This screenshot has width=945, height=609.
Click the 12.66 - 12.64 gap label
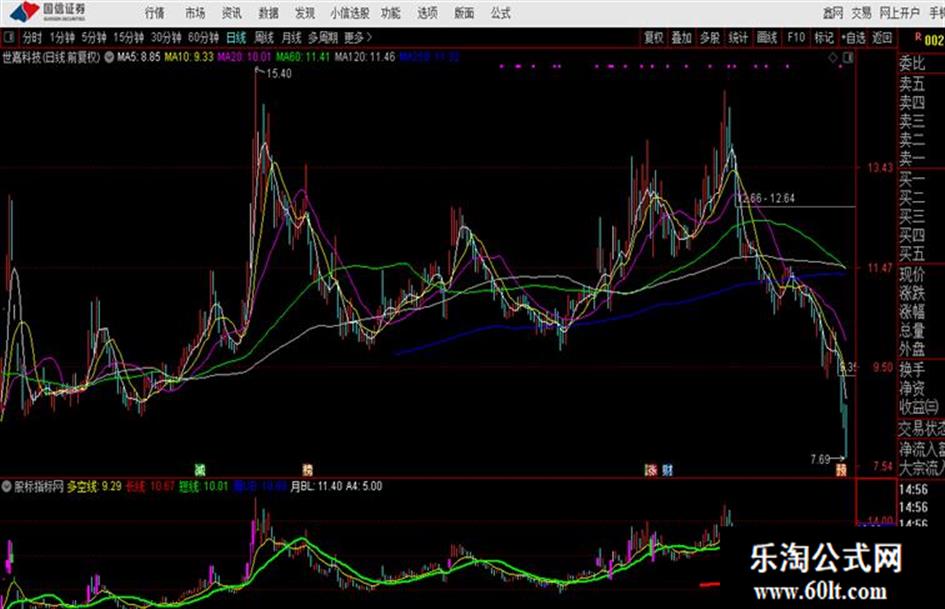(766, 198)
